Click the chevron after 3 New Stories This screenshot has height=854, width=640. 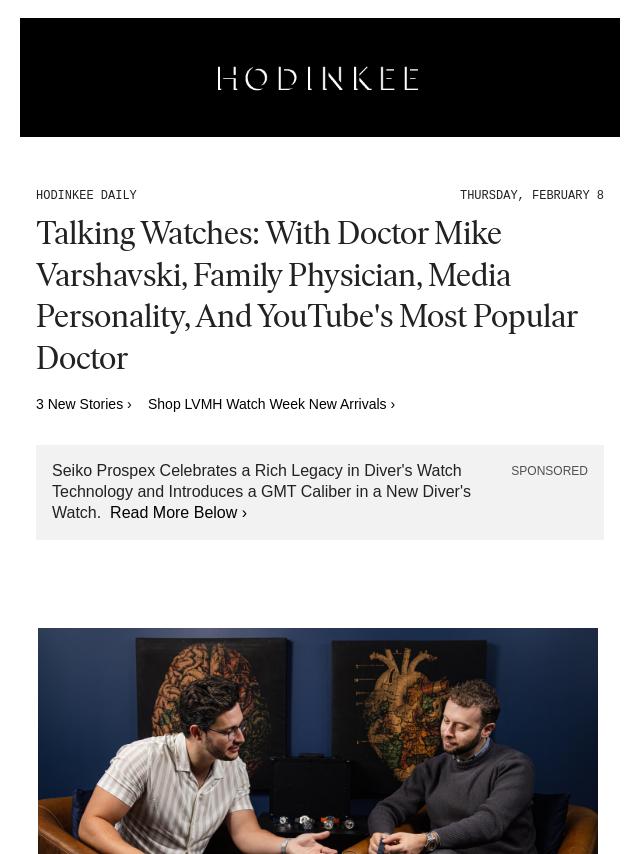click(129, 405)
